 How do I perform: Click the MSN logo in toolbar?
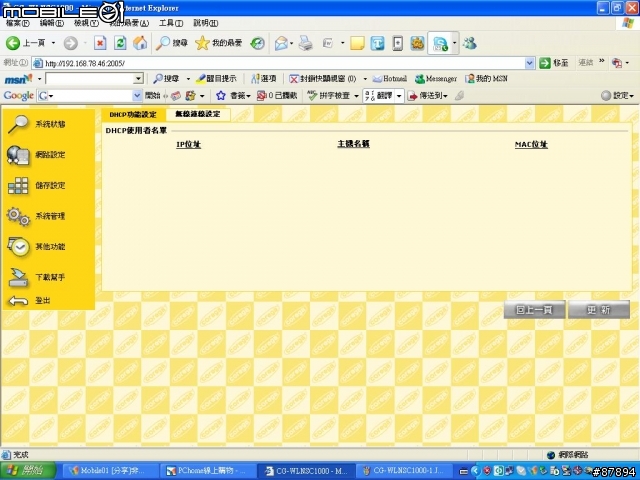pyautogui.click(x=18, y=78)
